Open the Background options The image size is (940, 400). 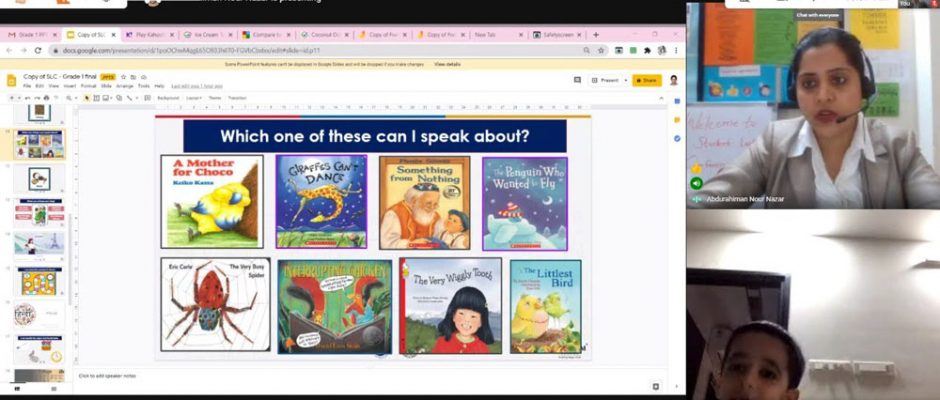click(x=168, y=98)
